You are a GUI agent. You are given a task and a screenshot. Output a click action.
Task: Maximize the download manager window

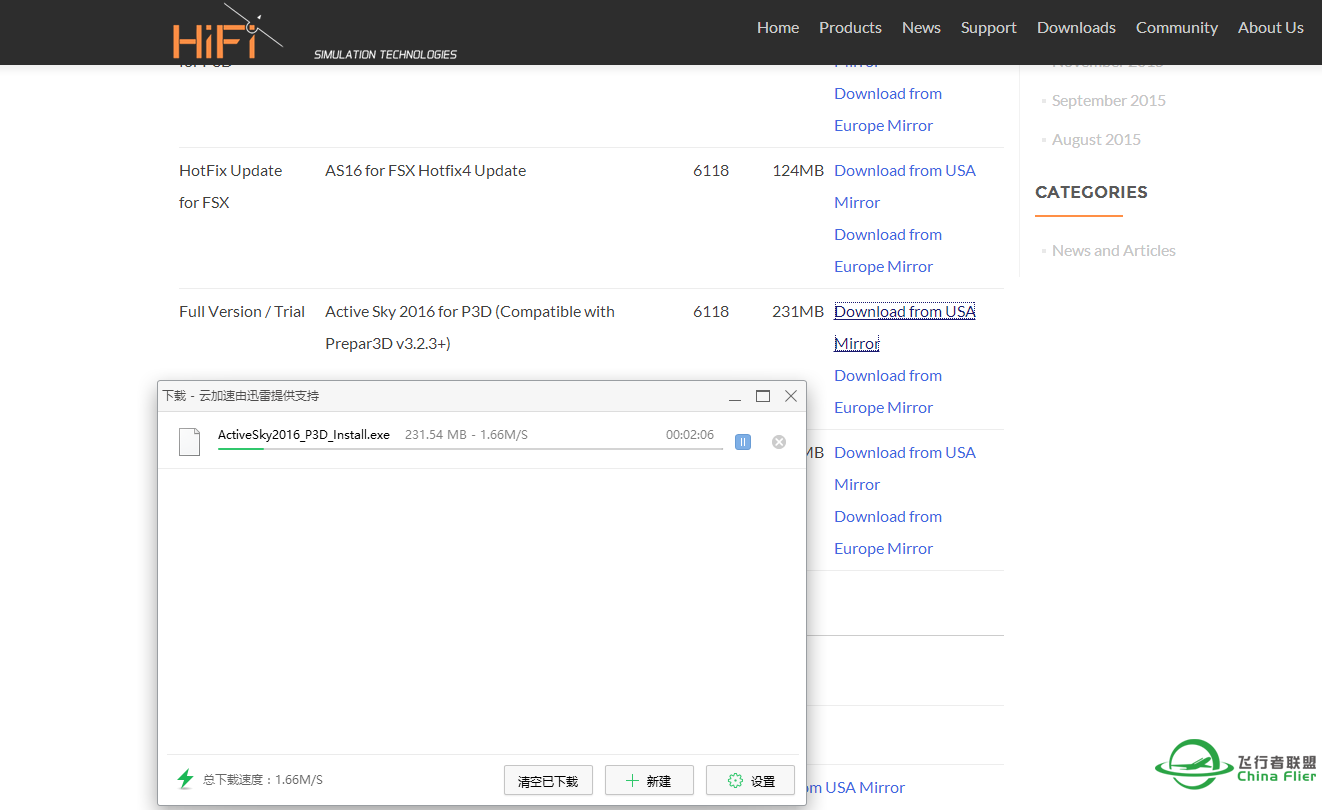coord(763,396)
